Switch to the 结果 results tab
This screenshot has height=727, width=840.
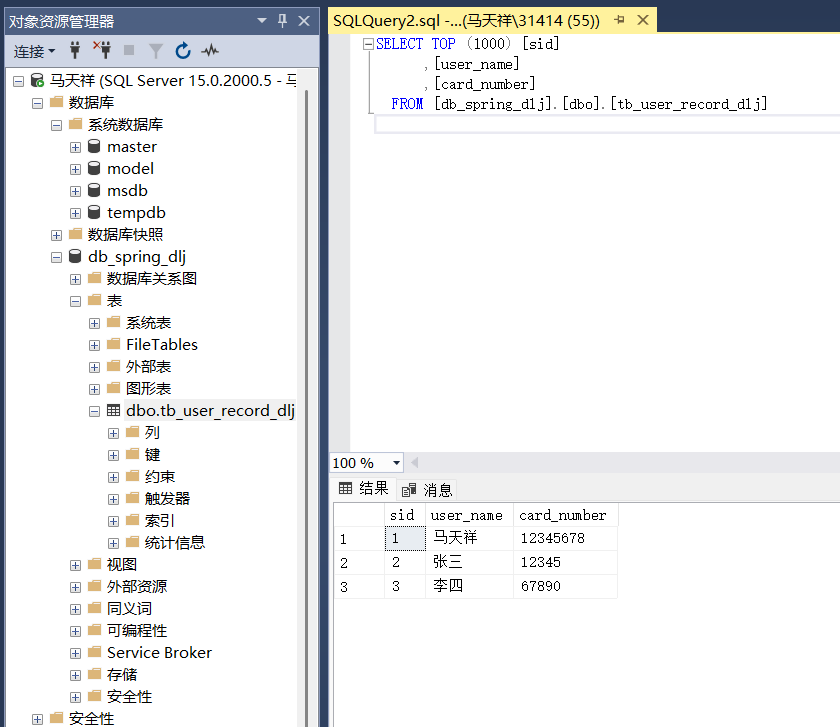click(x=363, y=488)
